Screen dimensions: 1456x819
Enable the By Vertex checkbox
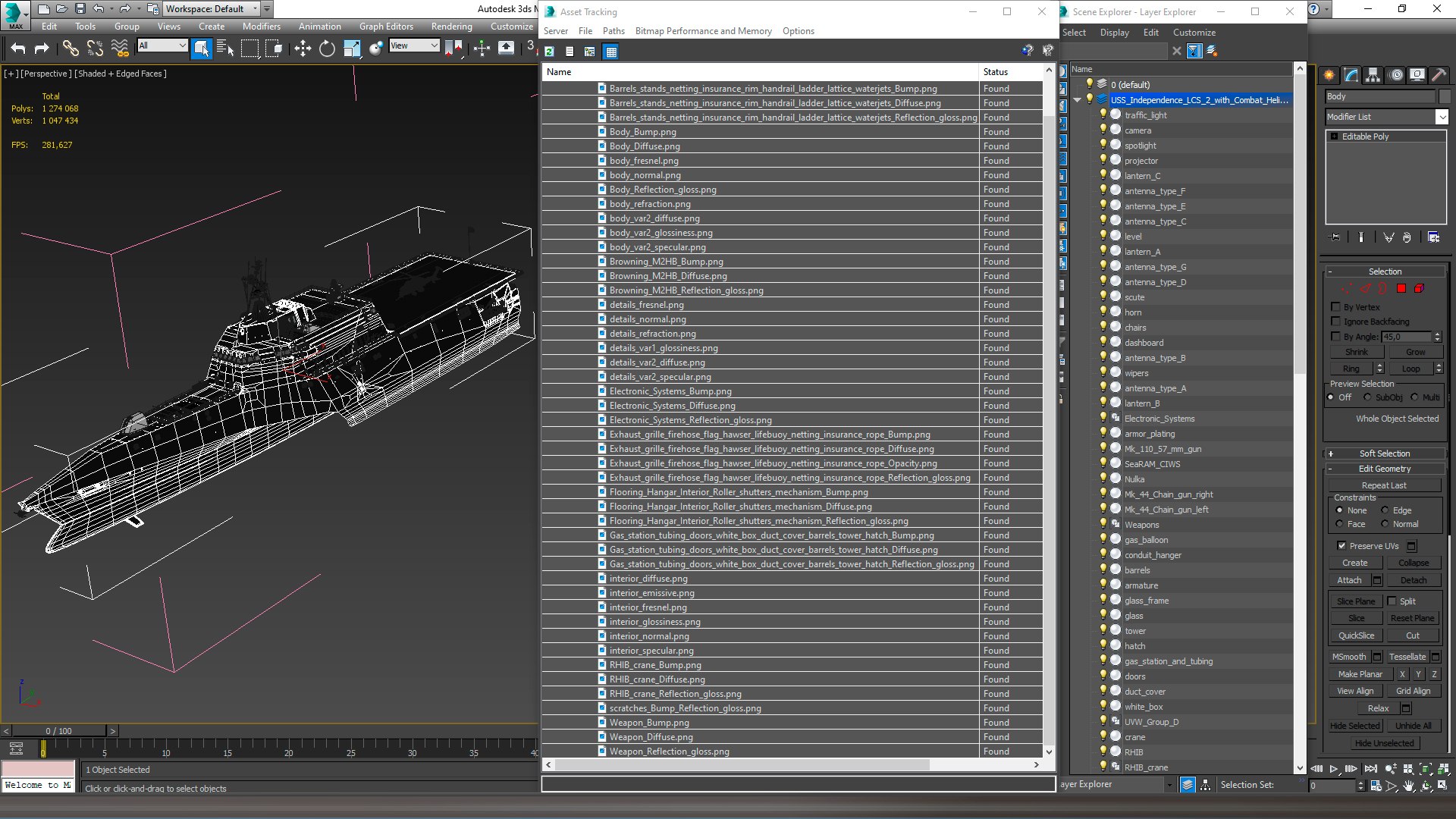(x=1336, y=307)
